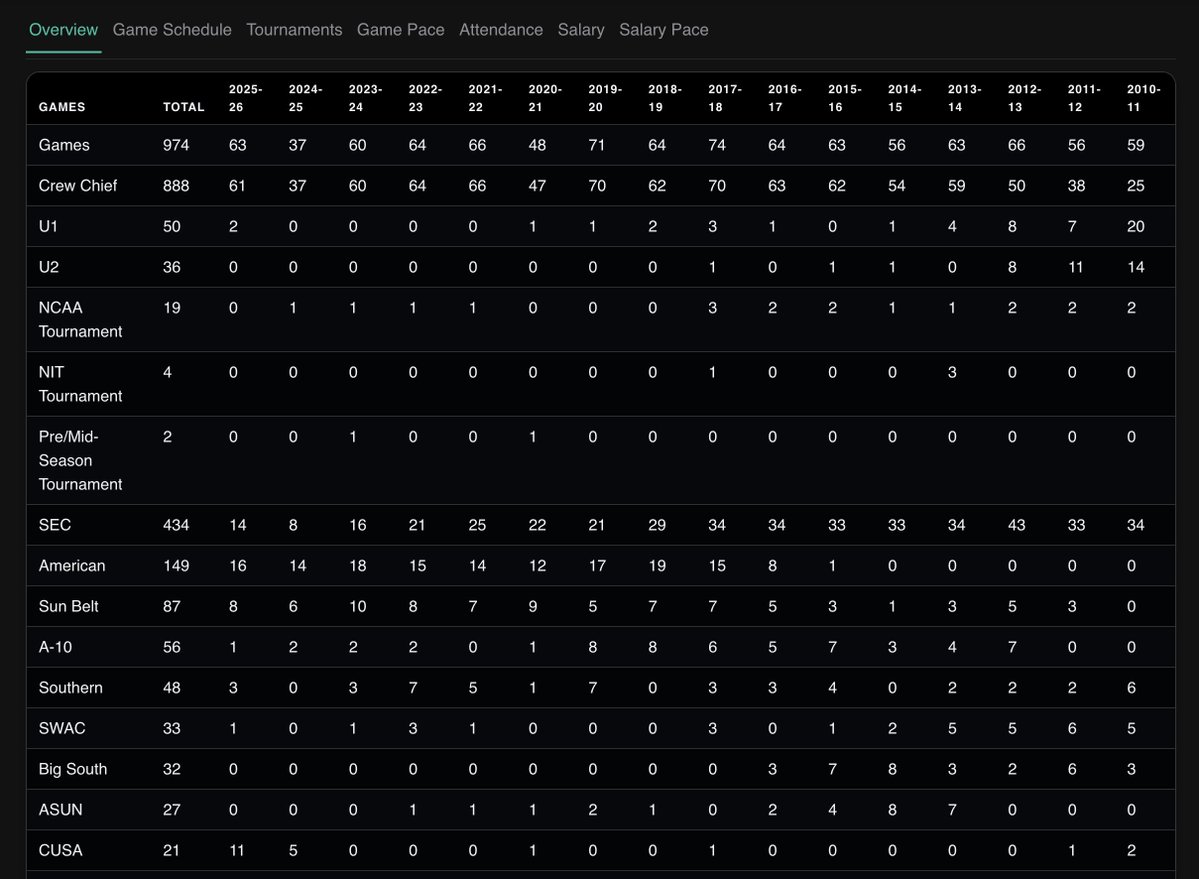
Task: Select the 2016-17 column header
Action: 785,98
